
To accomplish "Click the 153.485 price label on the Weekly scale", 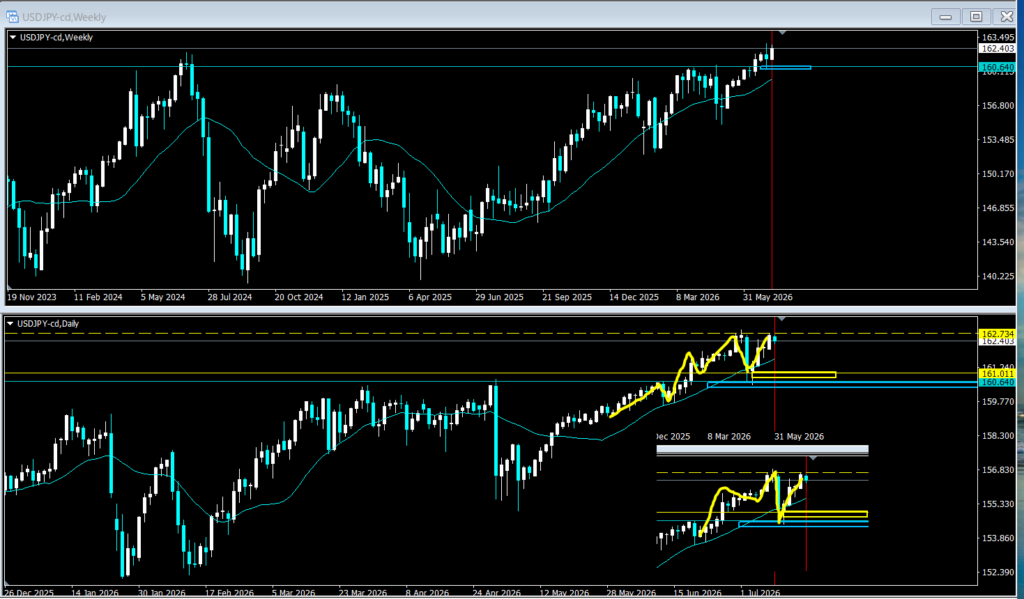I will pos(998,140).
